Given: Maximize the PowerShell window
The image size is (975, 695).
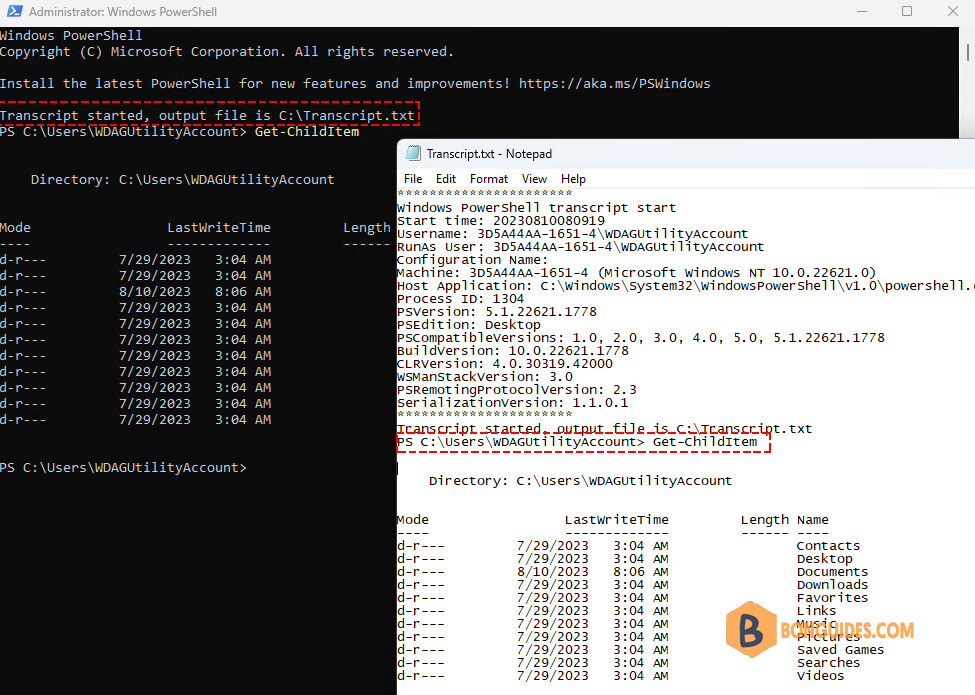Looking at the screenshot, I should click(x=907, y=11).
